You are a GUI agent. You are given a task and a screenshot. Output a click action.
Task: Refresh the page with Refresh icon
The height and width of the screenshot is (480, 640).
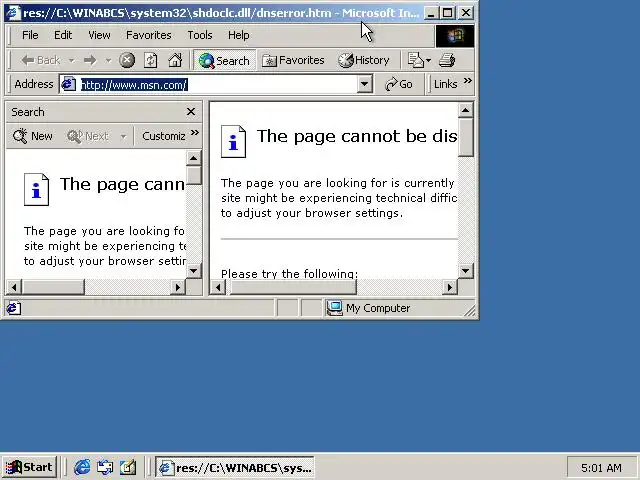click(151, 60)
